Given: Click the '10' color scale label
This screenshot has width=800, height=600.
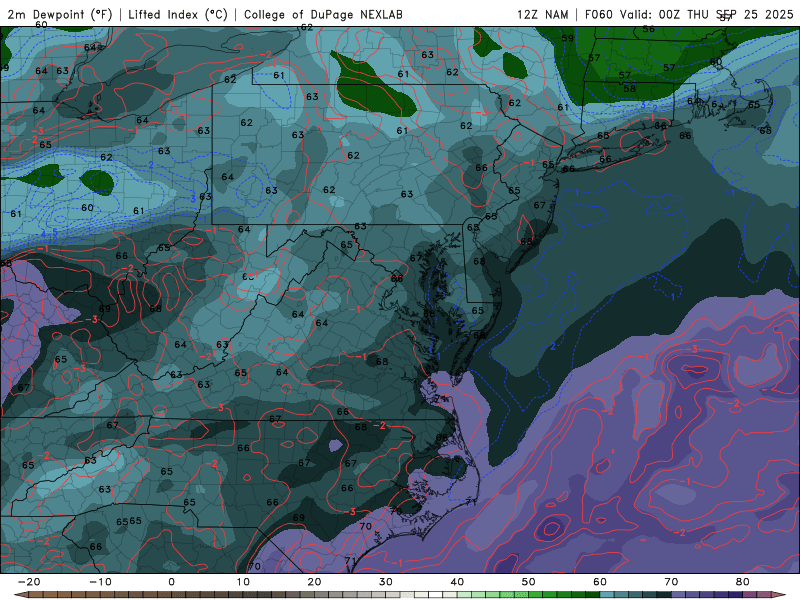Looking at the screenshot, I should click(243, 582).
